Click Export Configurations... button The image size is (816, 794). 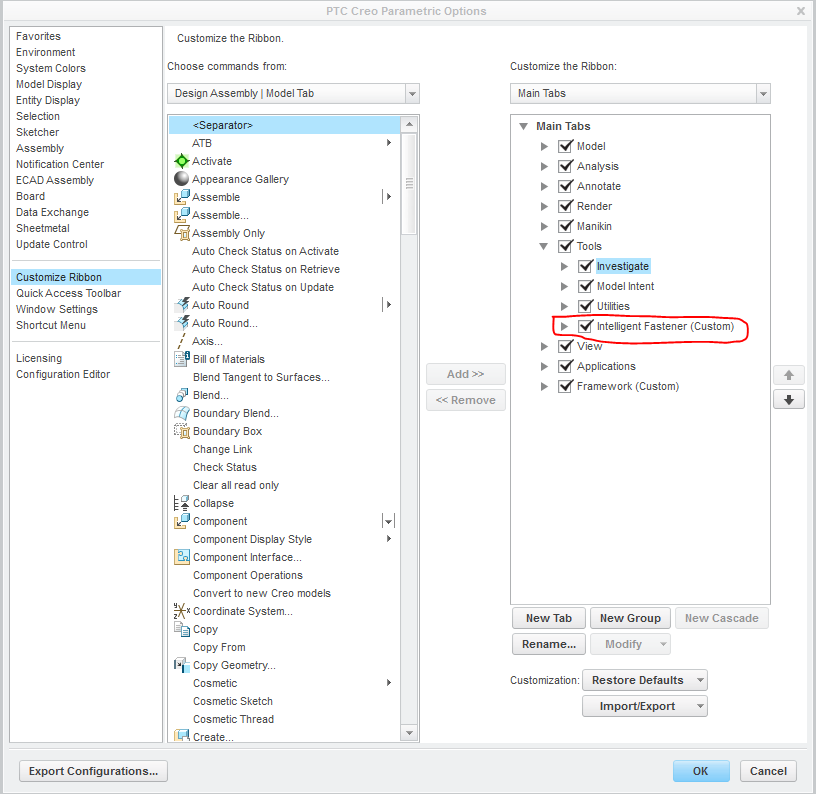[93, 771]
